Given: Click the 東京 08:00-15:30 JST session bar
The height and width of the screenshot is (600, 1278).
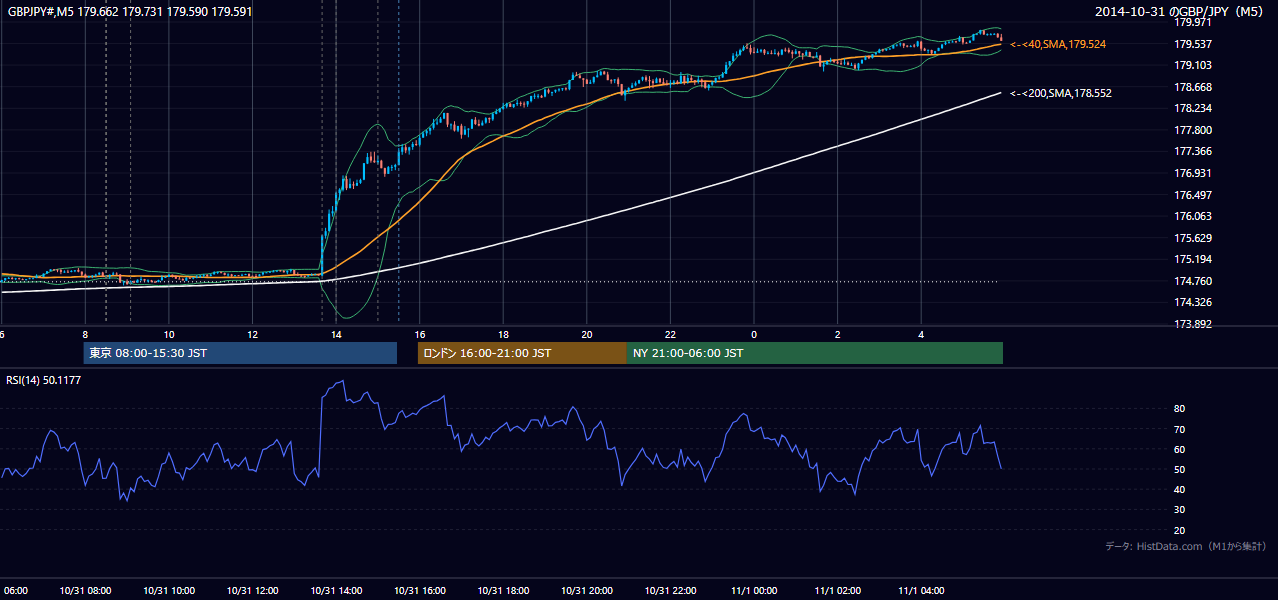Looking at the screenshot, I should tap(240, 353).
